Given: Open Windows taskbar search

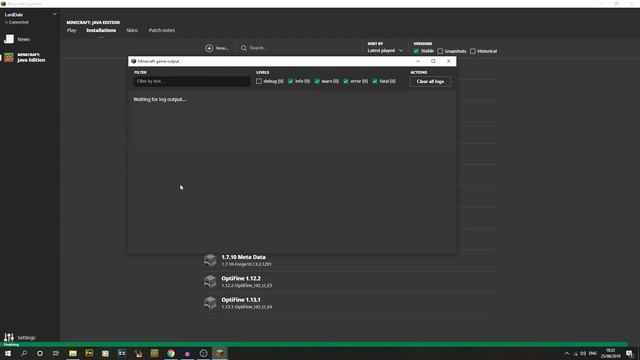Looking at the screenshot, I should click(24, 353).
